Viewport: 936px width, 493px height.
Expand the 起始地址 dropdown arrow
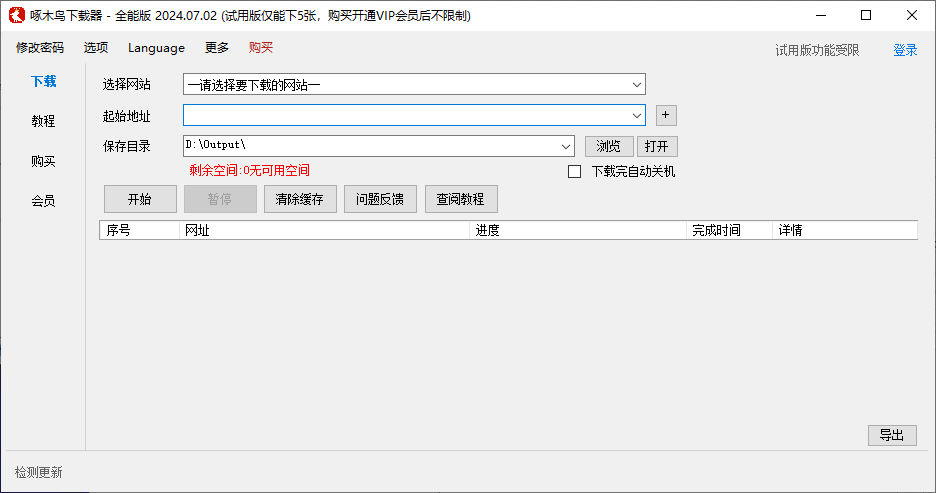pyautogui.click(x=636, y=115)
